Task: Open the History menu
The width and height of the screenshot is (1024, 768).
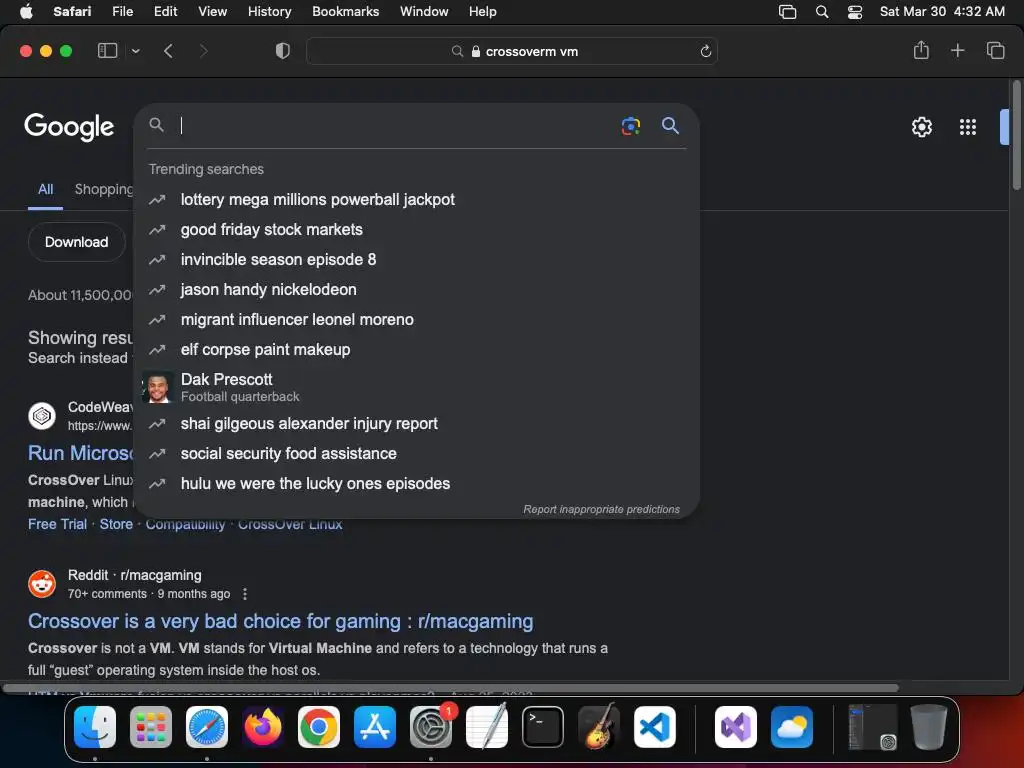Action: [269, 12]
